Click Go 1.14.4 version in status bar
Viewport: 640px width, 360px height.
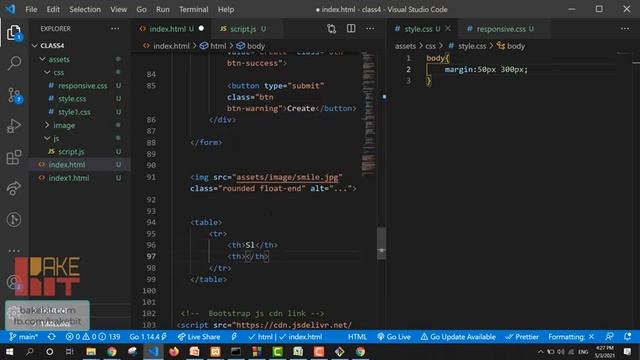(x=148, y=337)
